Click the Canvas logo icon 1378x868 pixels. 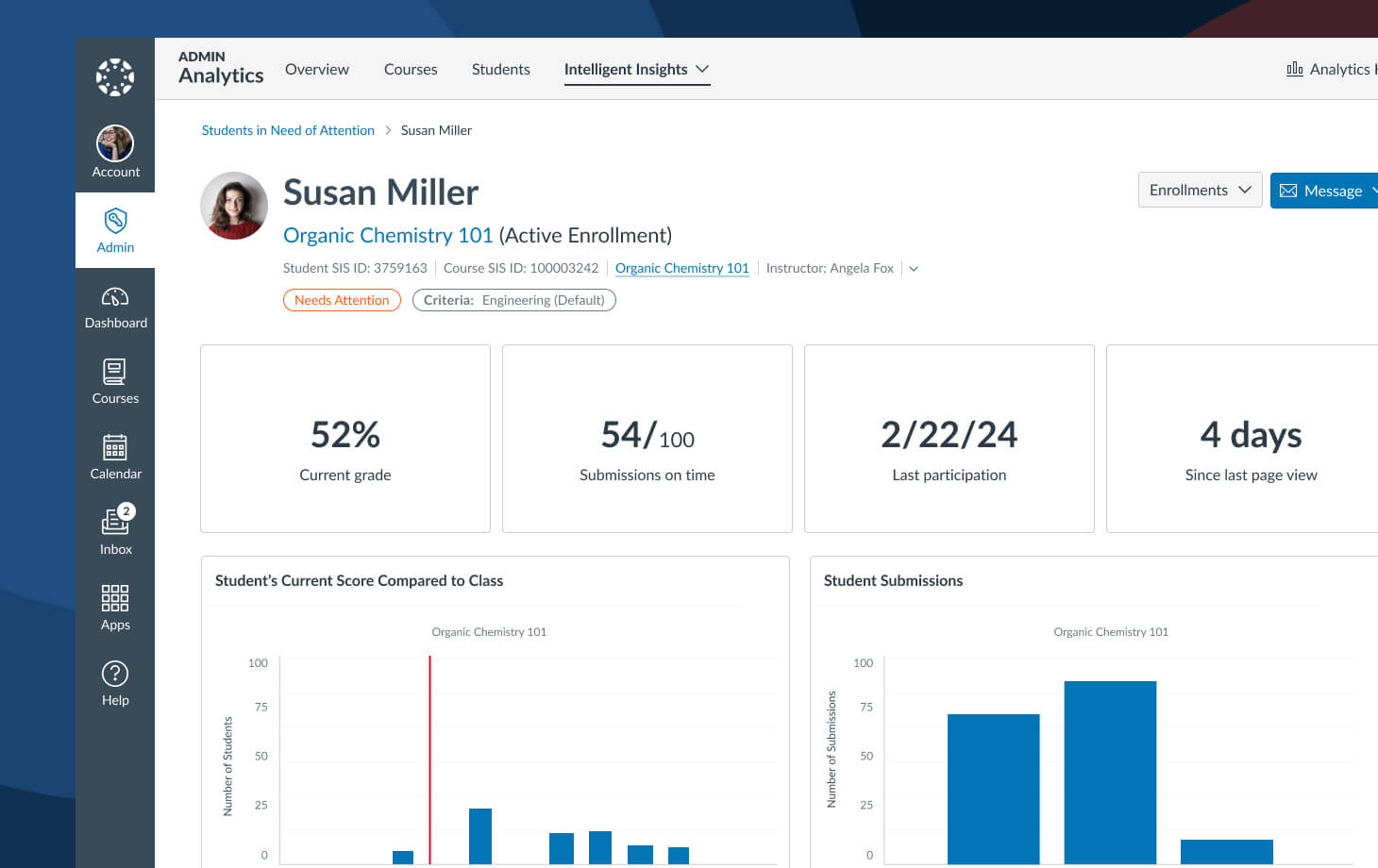pos(114,76)
